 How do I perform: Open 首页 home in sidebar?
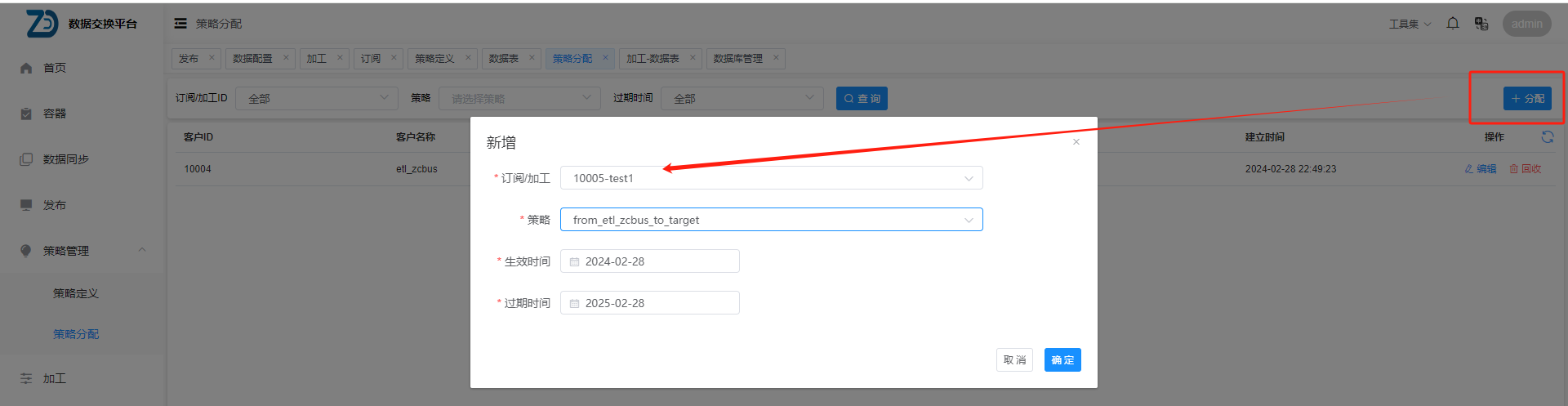point(54,68)
